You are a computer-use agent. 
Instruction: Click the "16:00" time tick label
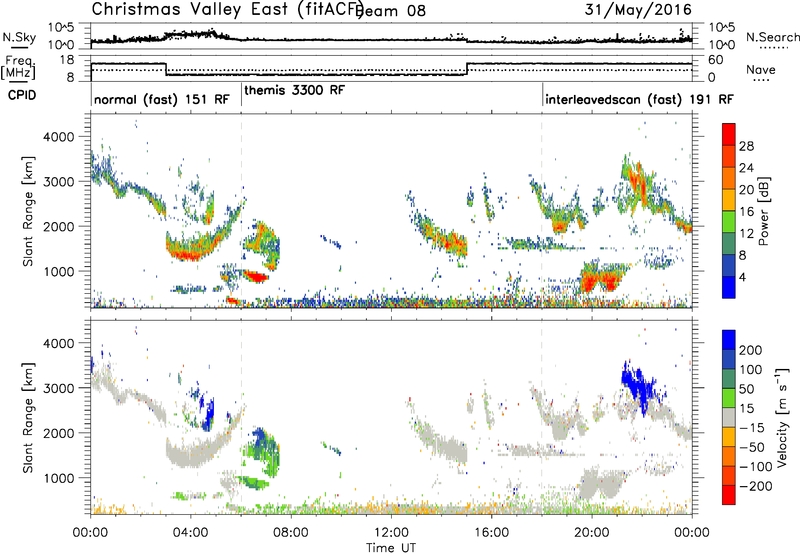(491, 533)
